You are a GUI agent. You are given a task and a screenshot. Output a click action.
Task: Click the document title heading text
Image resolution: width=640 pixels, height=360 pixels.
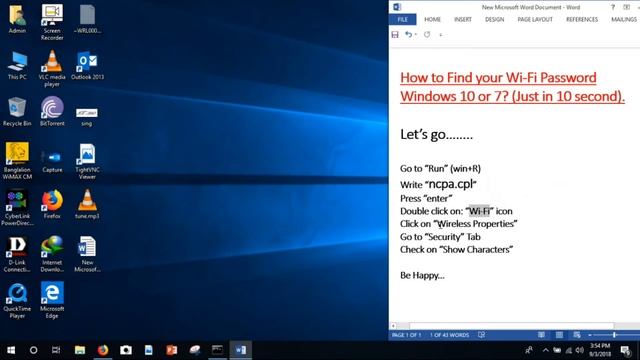[512, 87]
